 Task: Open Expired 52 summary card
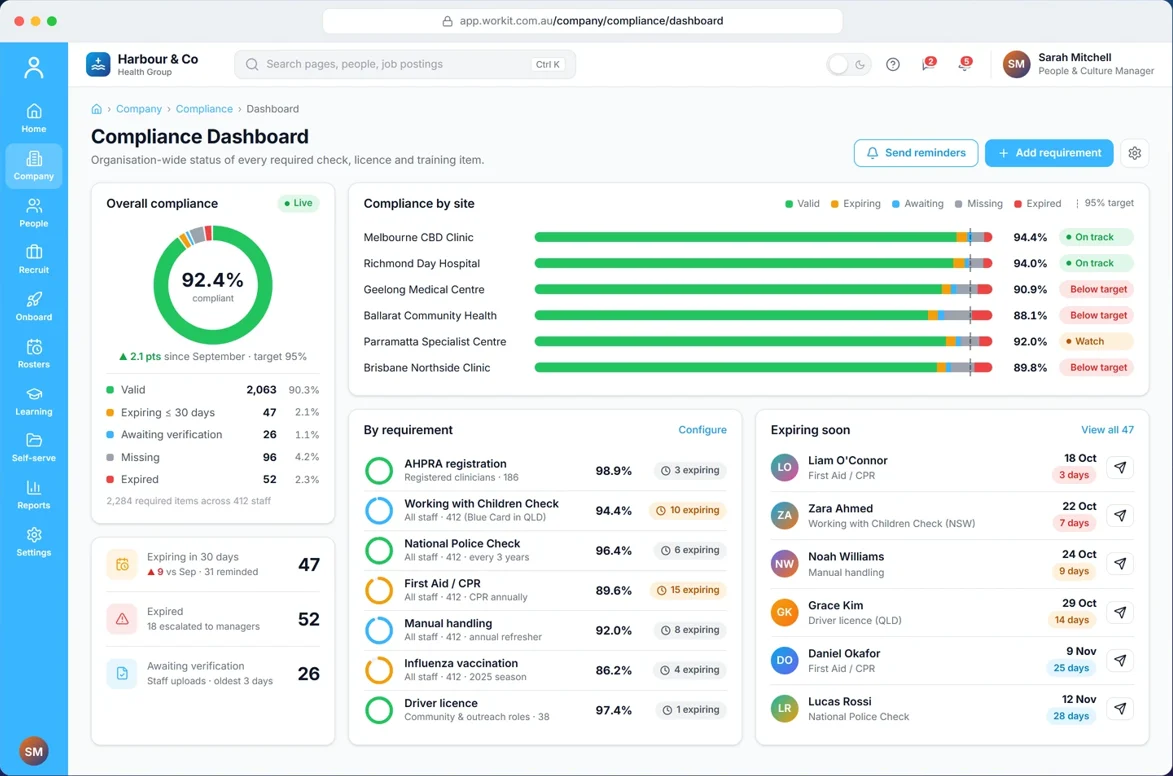pyautogui.click(x=212, y=619)
